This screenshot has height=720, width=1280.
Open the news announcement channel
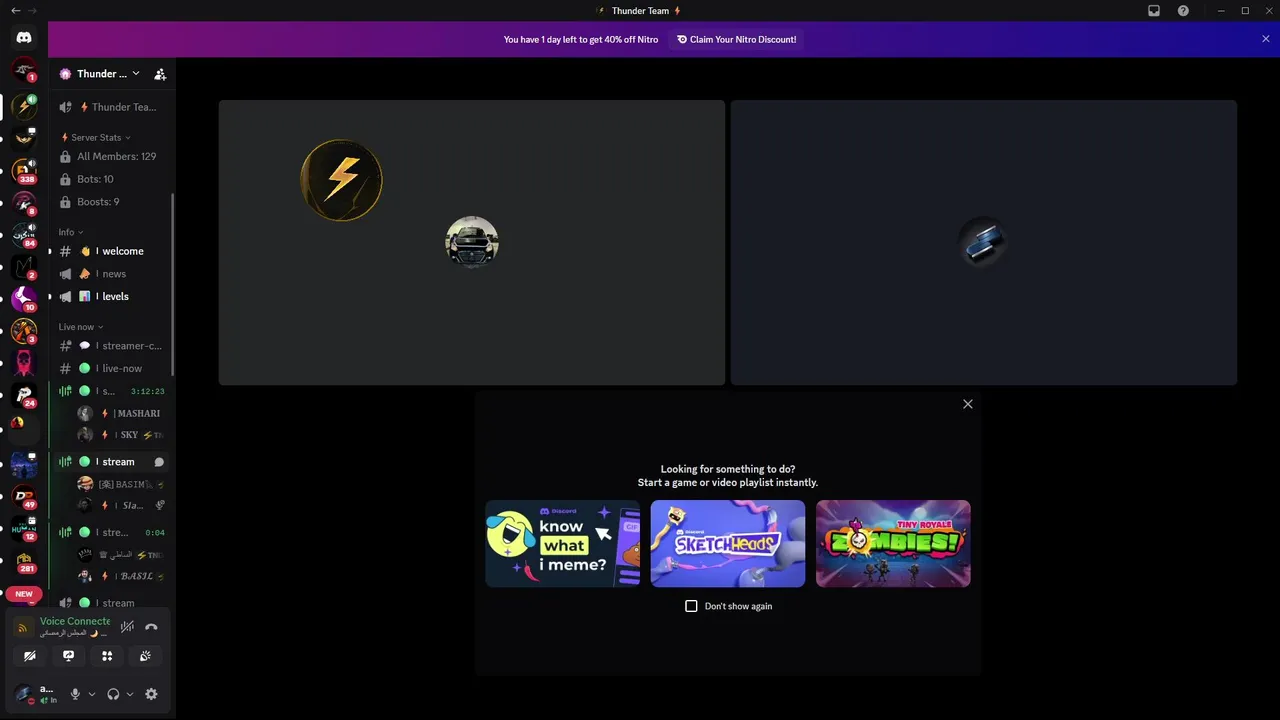(x=112, y=274)
